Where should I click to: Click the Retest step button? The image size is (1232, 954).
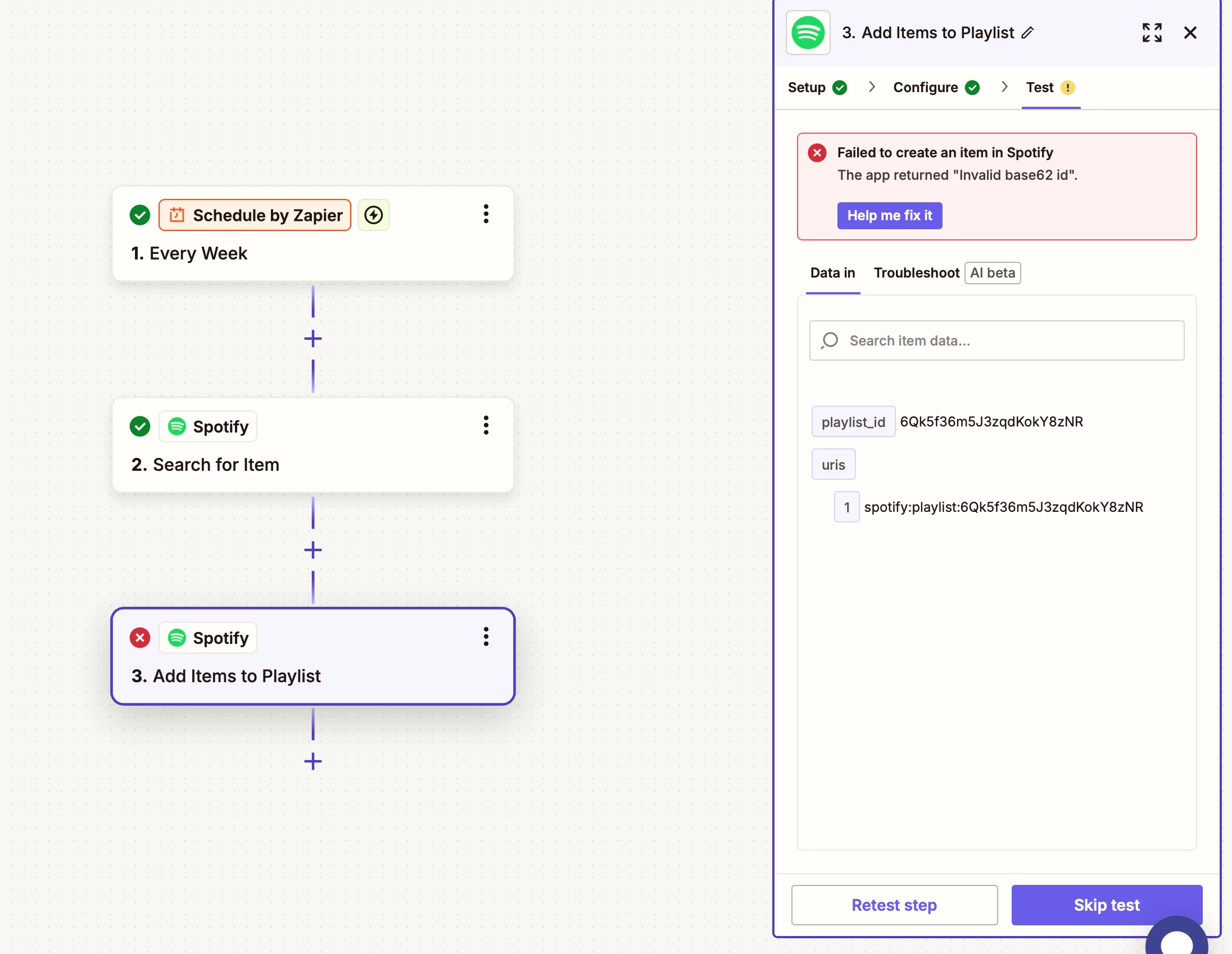[x=894, y=905]
